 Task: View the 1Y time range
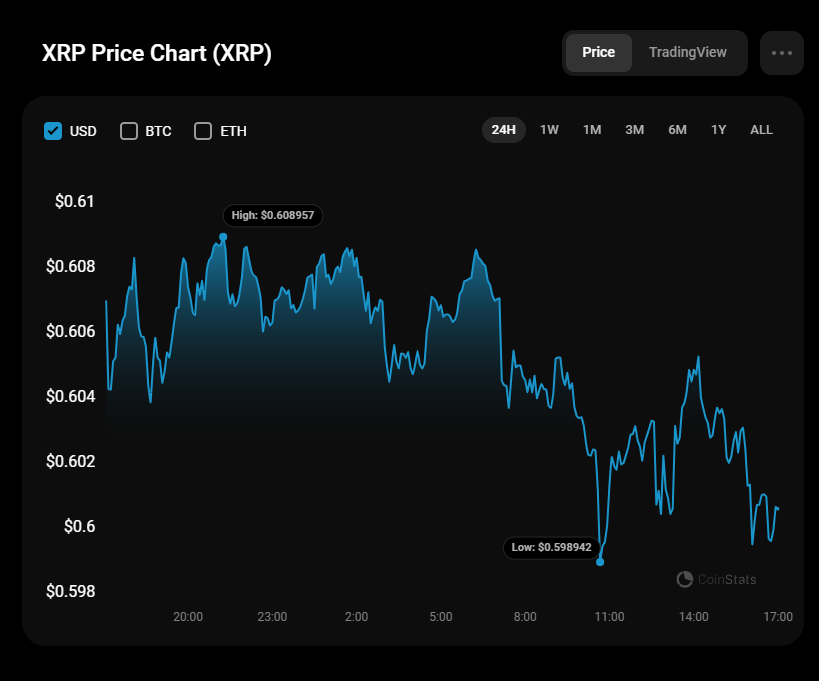click(718, 130)
